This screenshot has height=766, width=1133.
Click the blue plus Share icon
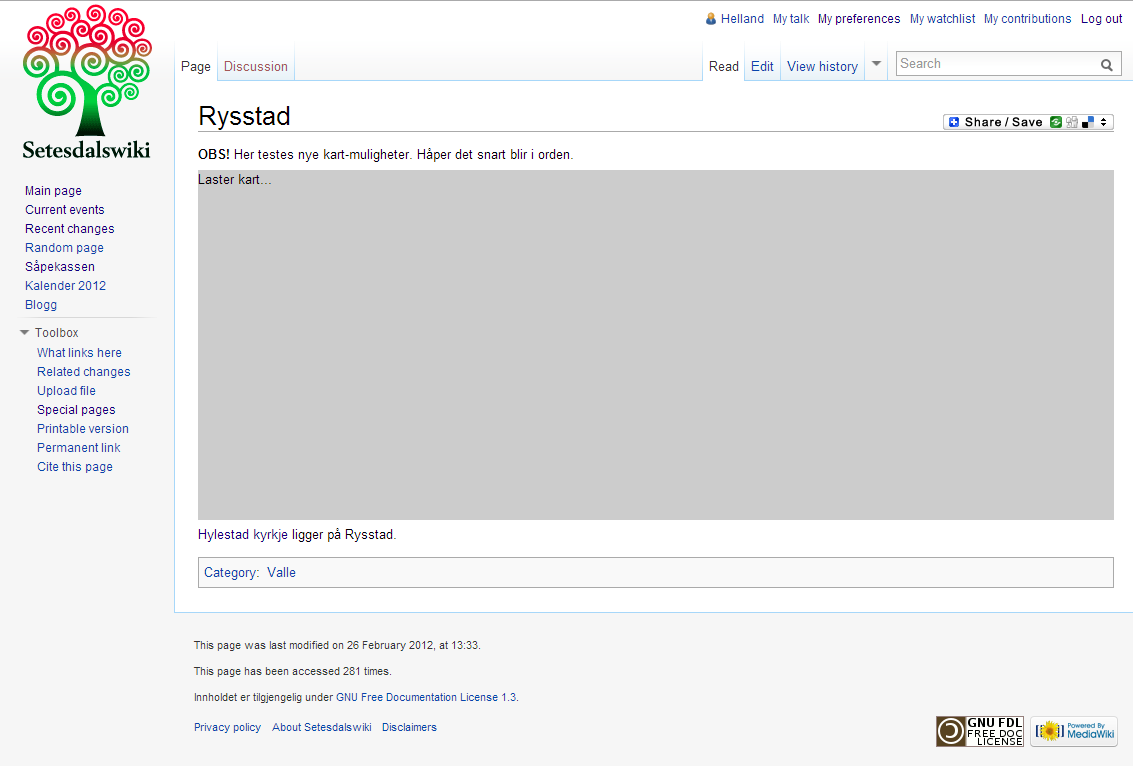click(x=954, y=122)
